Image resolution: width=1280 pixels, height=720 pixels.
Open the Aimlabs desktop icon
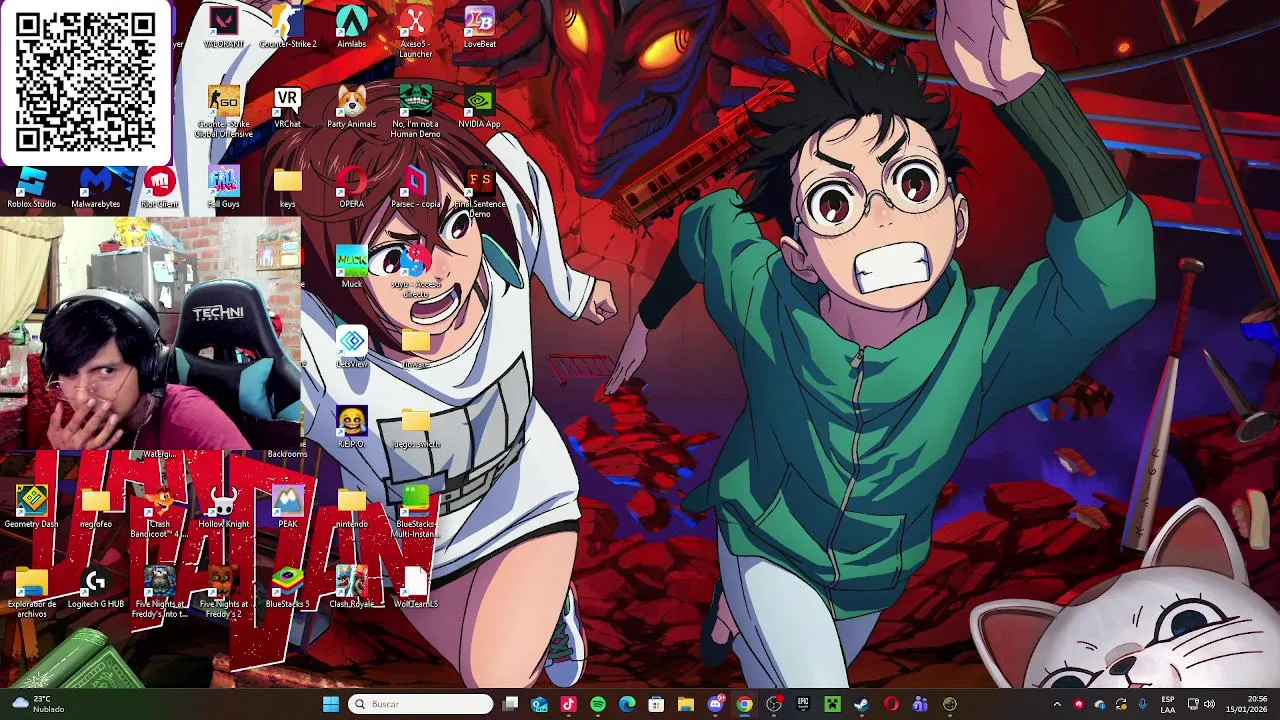[351, 27]
